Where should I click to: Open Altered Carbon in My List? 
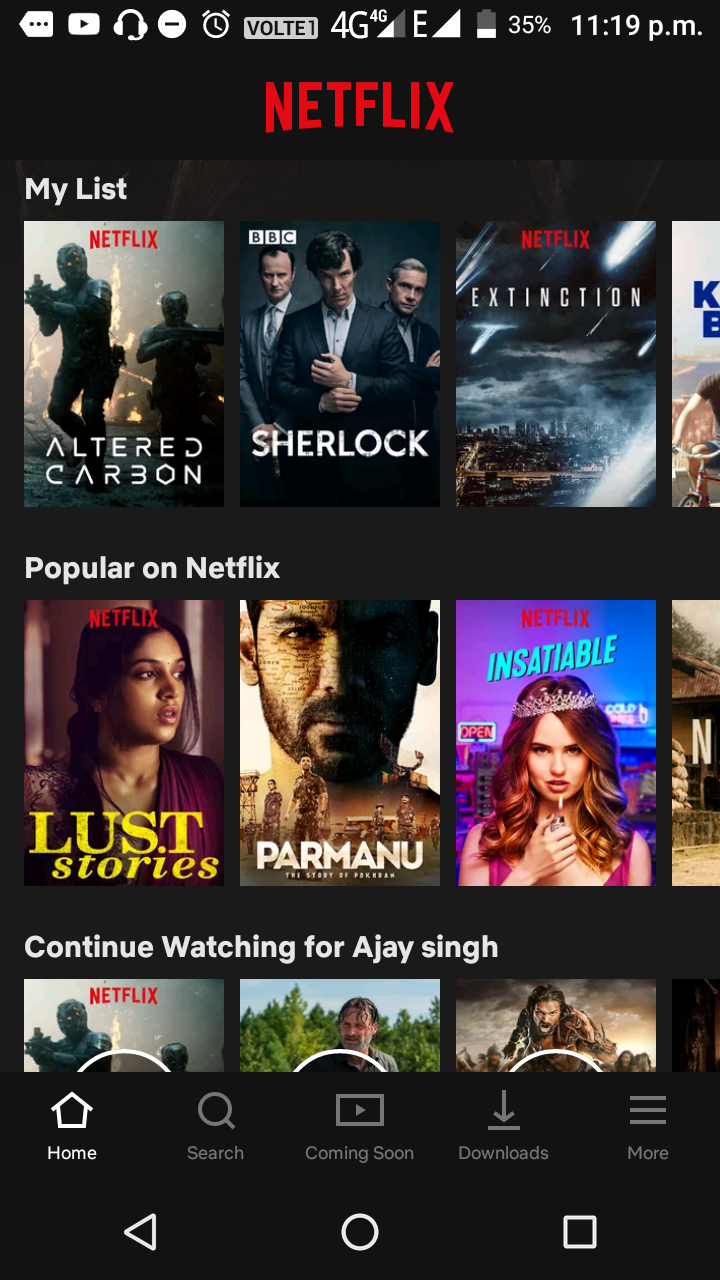[124, 364]
